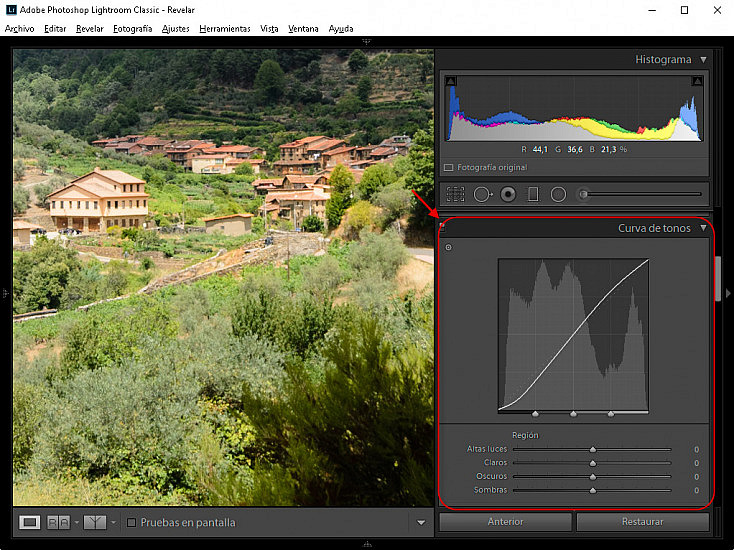The width and height of the screenshot is (734, 550).
Task: Click the Anterior button
Action: click(506, 521)
